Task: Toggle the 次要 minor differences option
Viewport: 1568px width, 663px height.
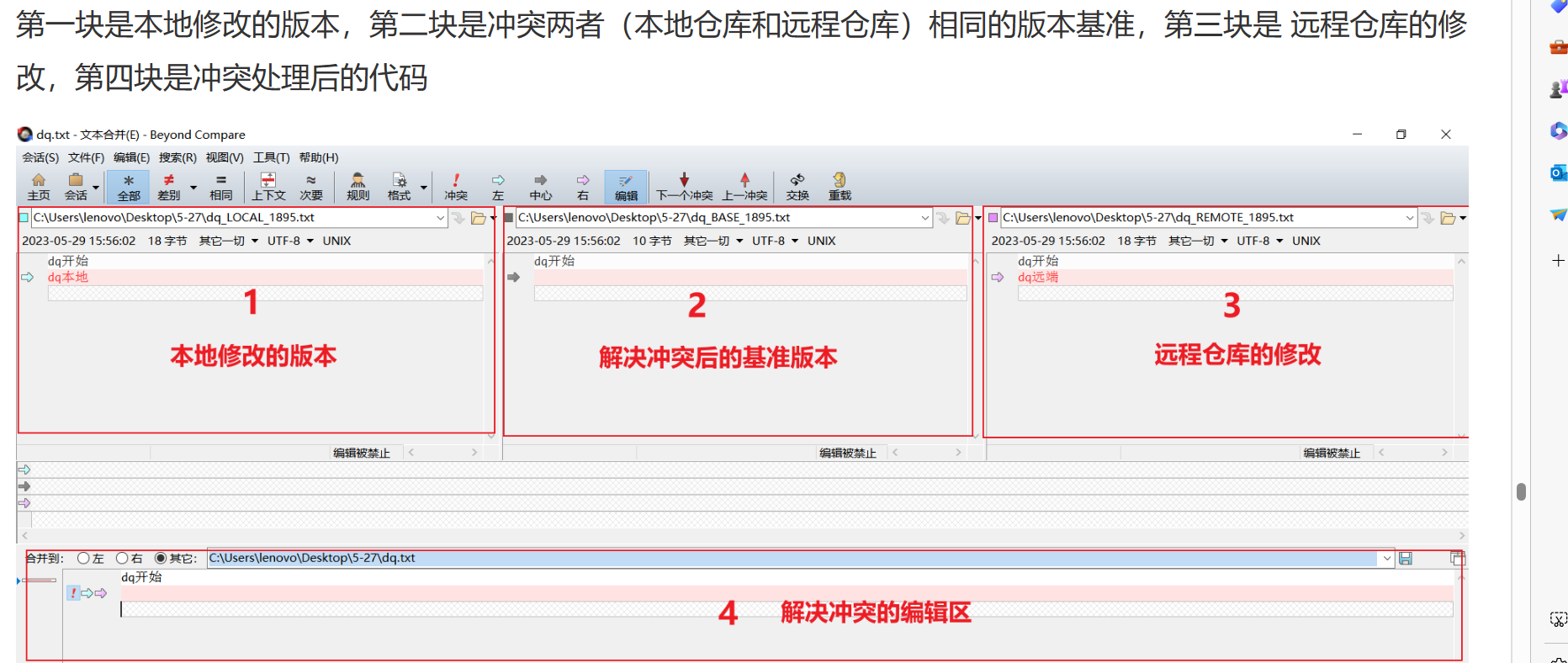Action: pyautogui.click(x=311, y=187)
